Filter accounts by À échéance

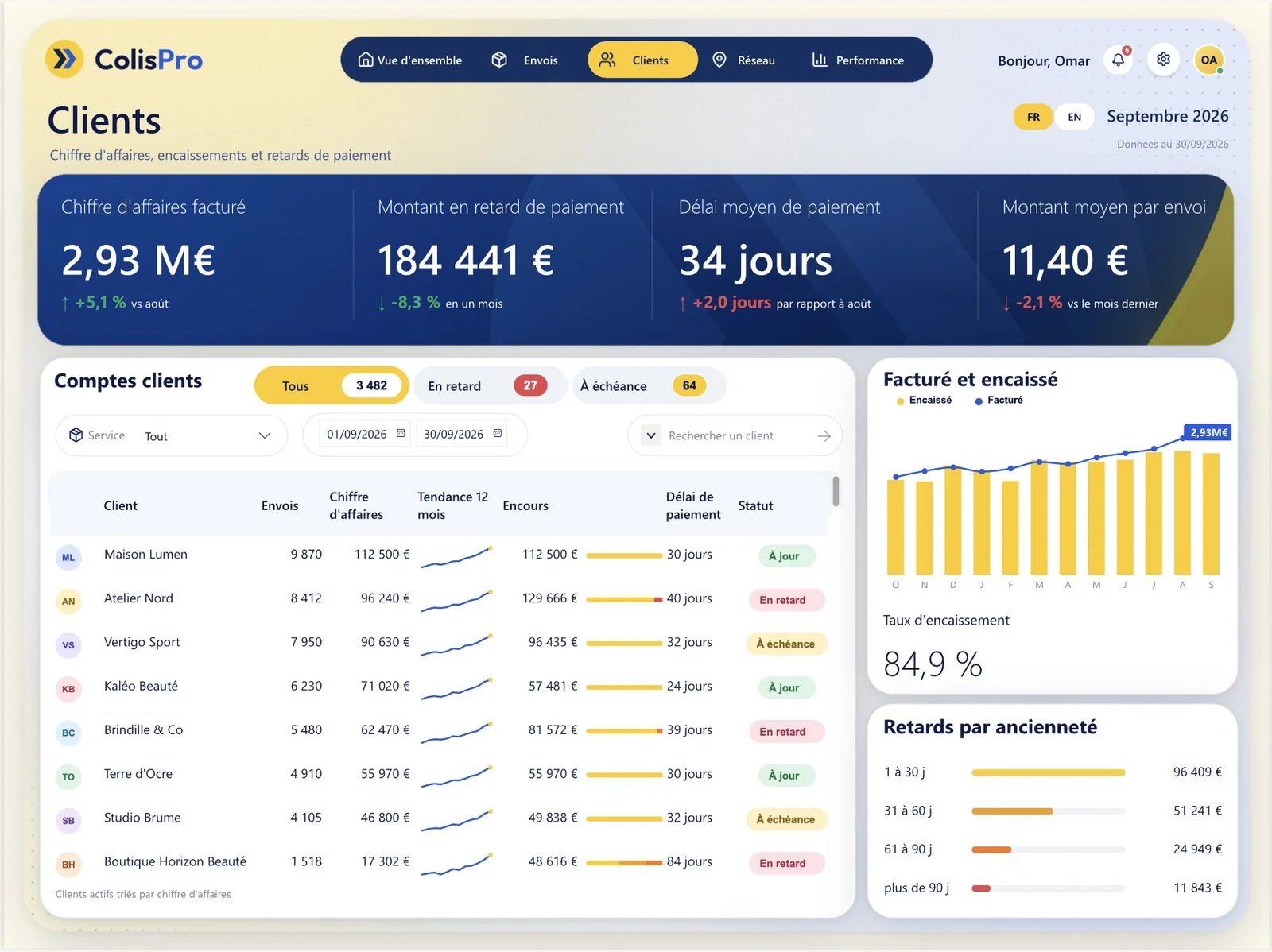click(x=648, y=385)
